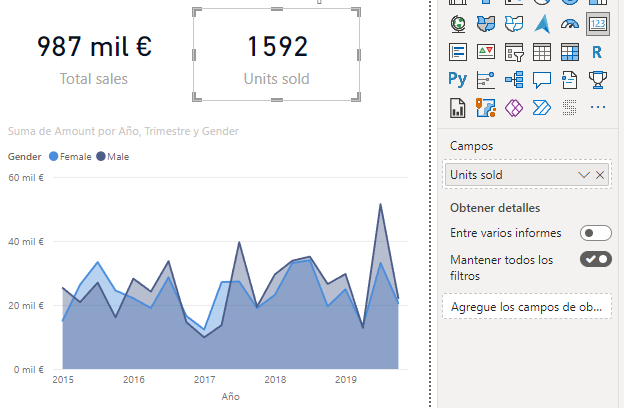Add a Q&A visual
This screenshot has width=624, height=408.
pos(542,79)
